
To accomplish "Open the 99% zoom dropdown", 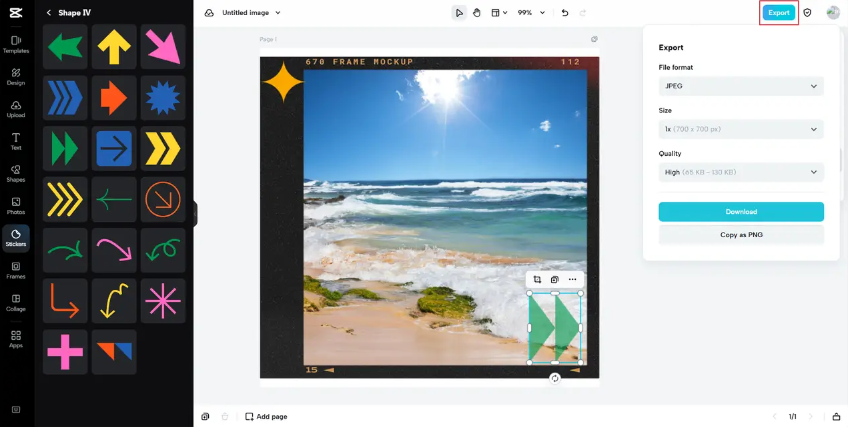I will [531, 13].
